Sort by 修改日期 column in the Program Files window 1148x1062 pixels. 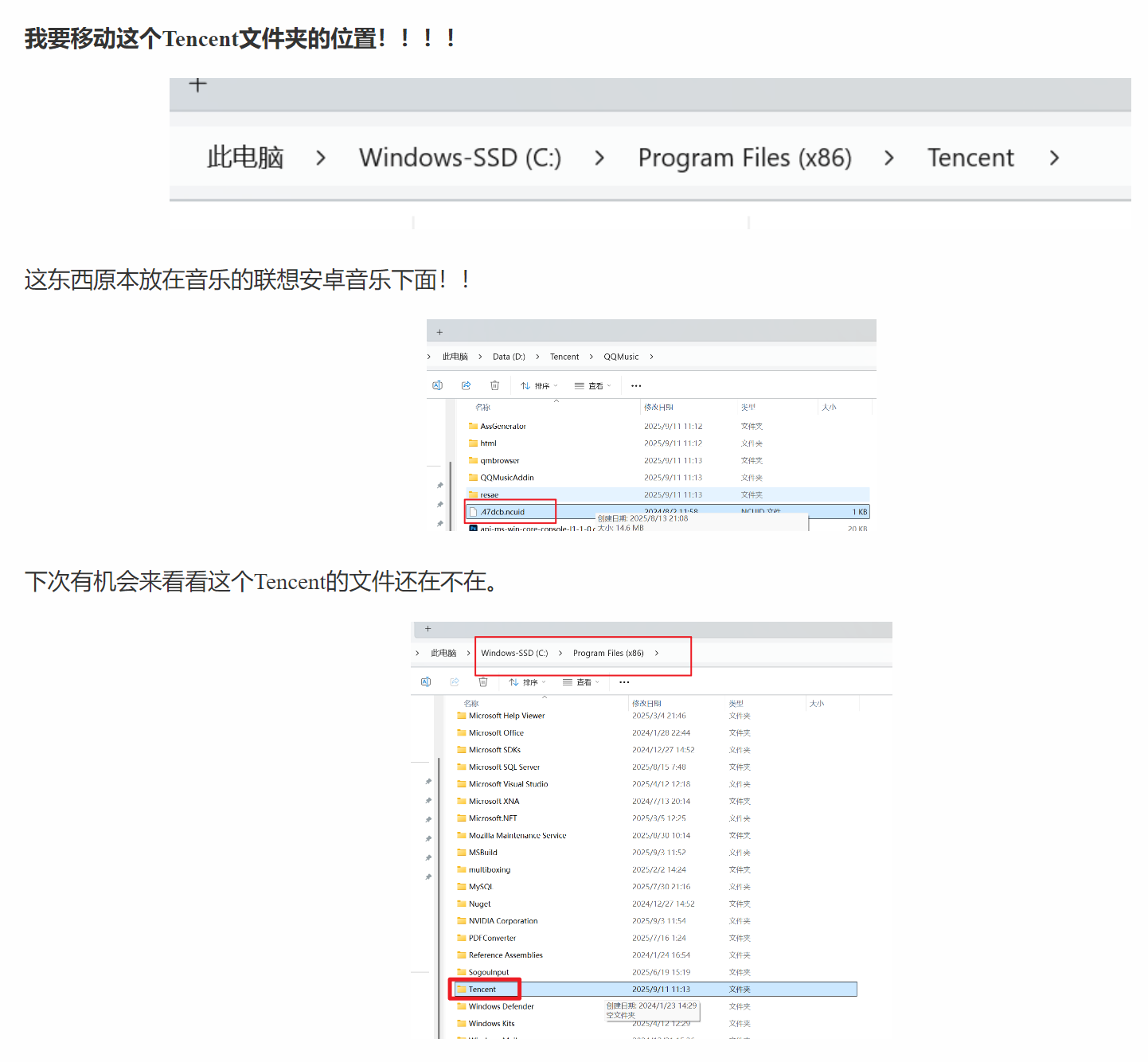tap(646, 704)
